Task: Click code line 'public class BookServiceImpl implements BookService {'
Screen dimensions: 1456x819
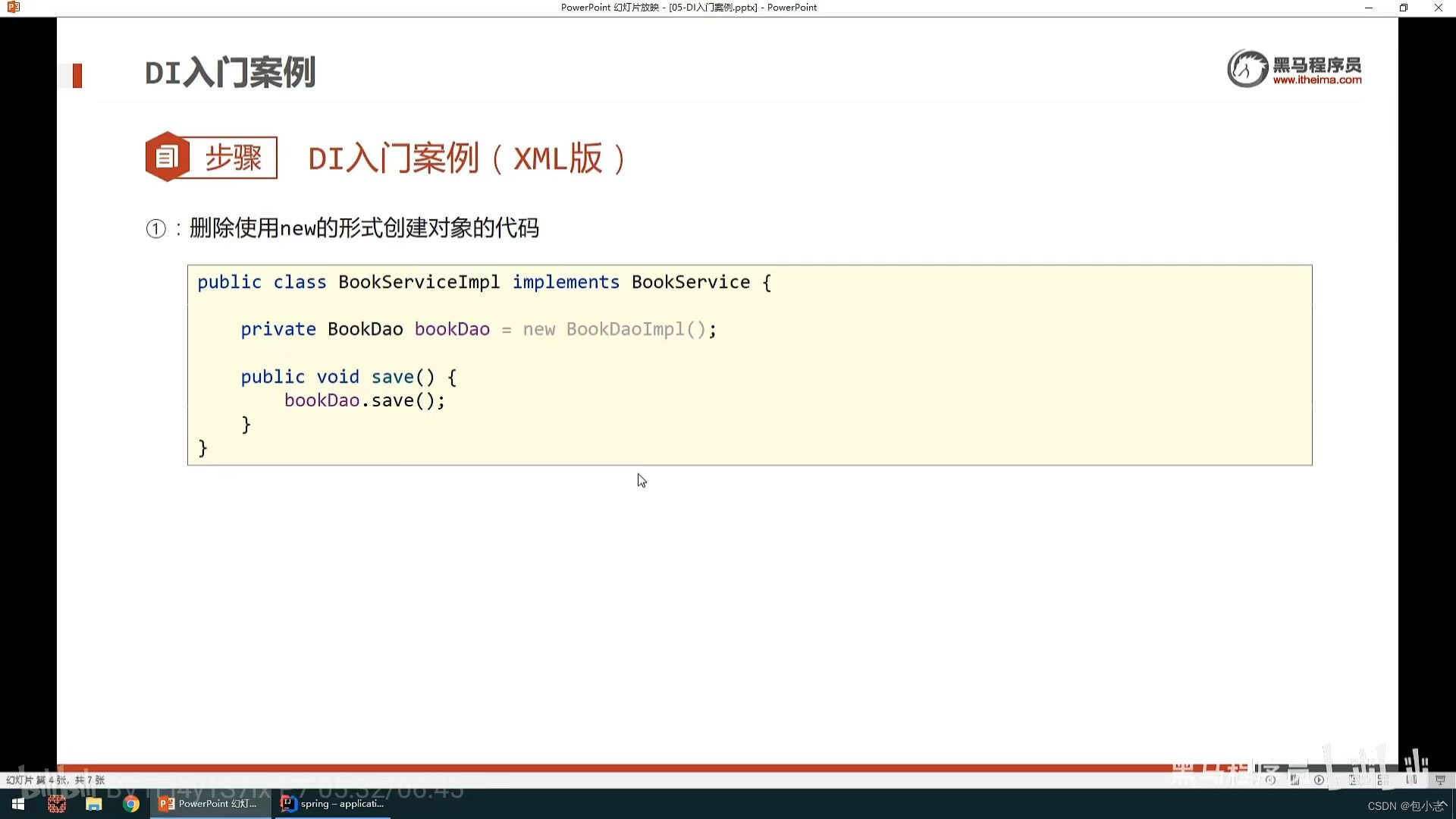Action: [x=485, y=282]
